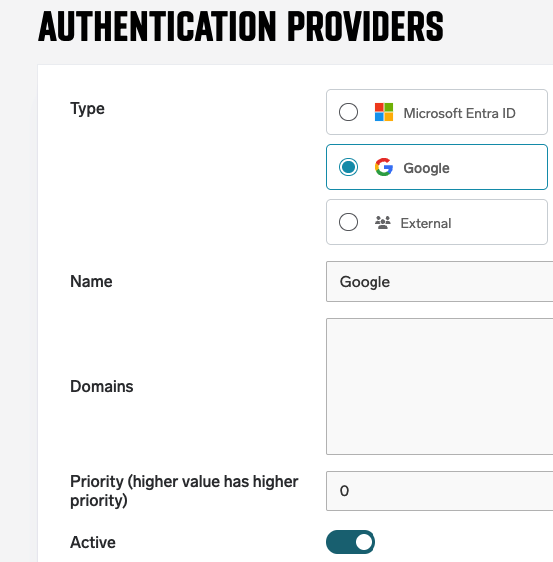
Task: Click the Google G logo icon
Action: coord(384,167)
